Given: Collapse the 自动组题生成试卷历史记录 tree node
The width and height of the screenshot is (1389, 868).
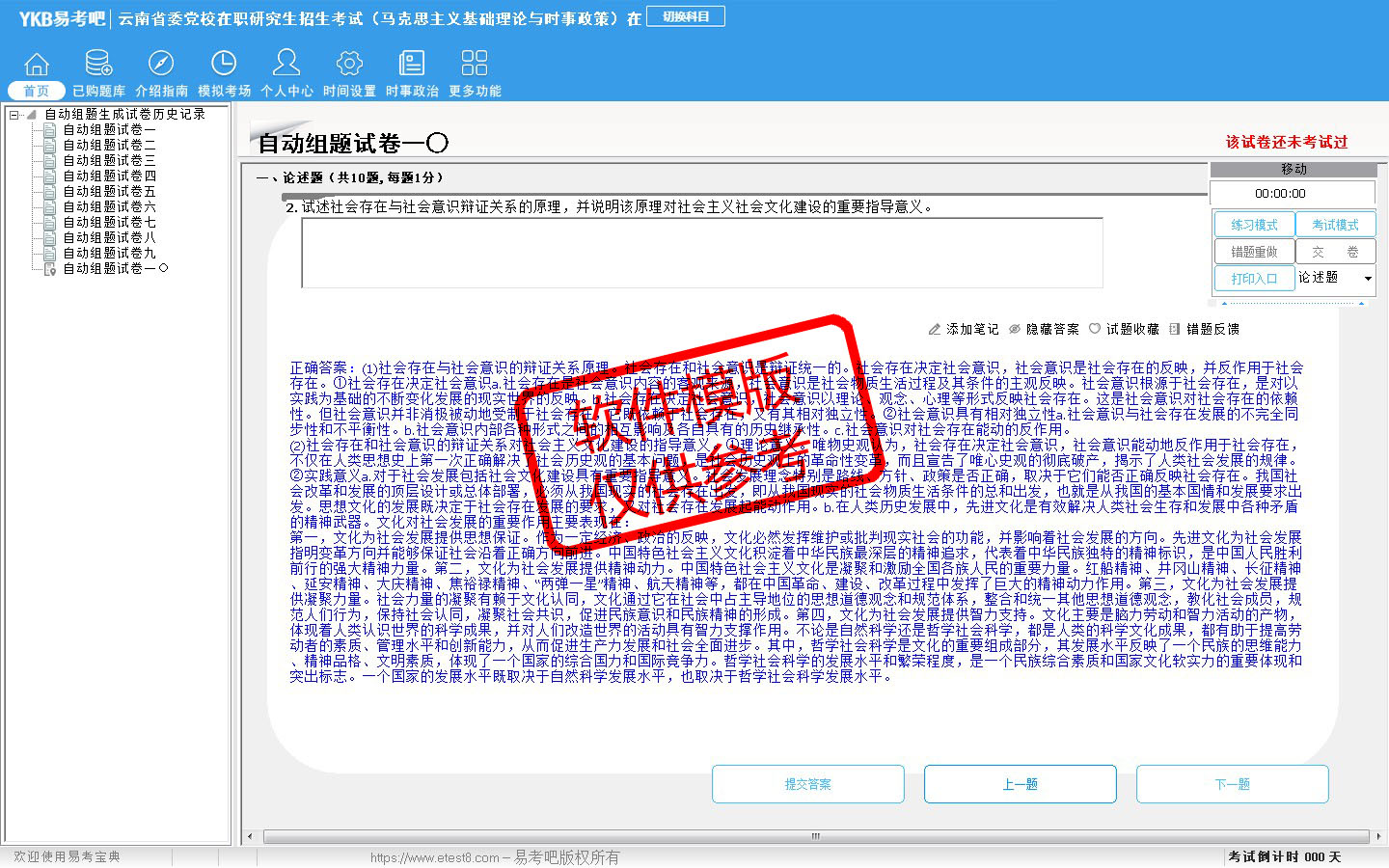Looking at the screenshot, I should (x=14, y=115).
